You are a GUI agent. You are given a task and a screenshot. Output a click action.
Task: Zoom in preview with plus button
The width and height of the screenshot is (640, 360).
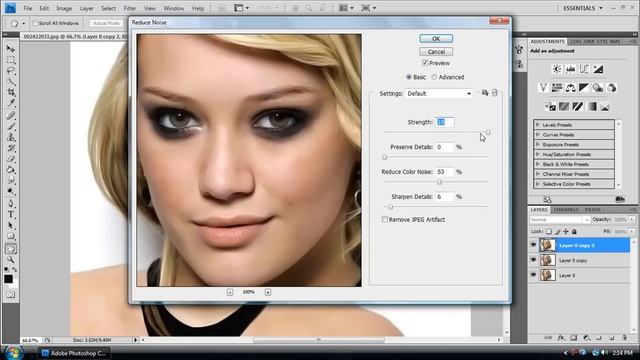pyautogui.click(x=268, y=292)
